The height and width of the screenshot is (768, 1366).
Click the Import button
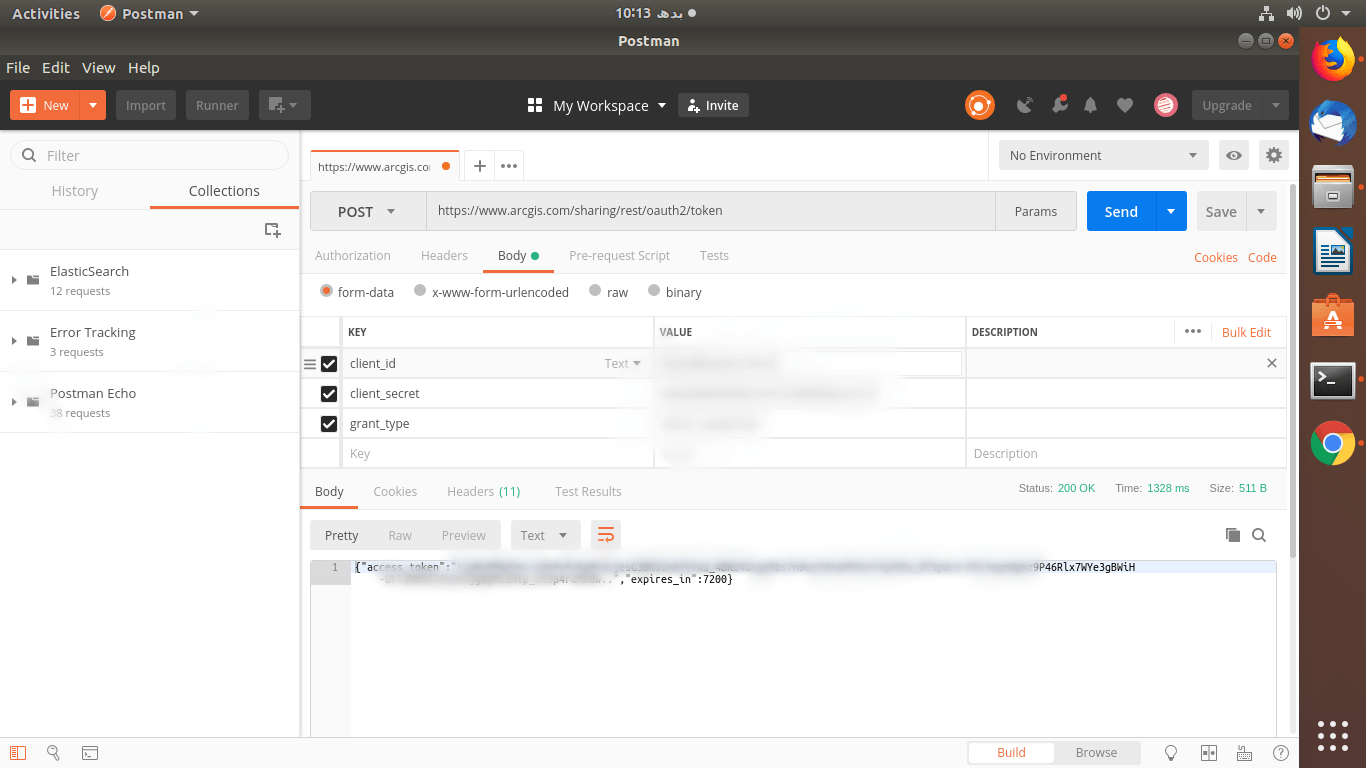(x=146, y=105)
